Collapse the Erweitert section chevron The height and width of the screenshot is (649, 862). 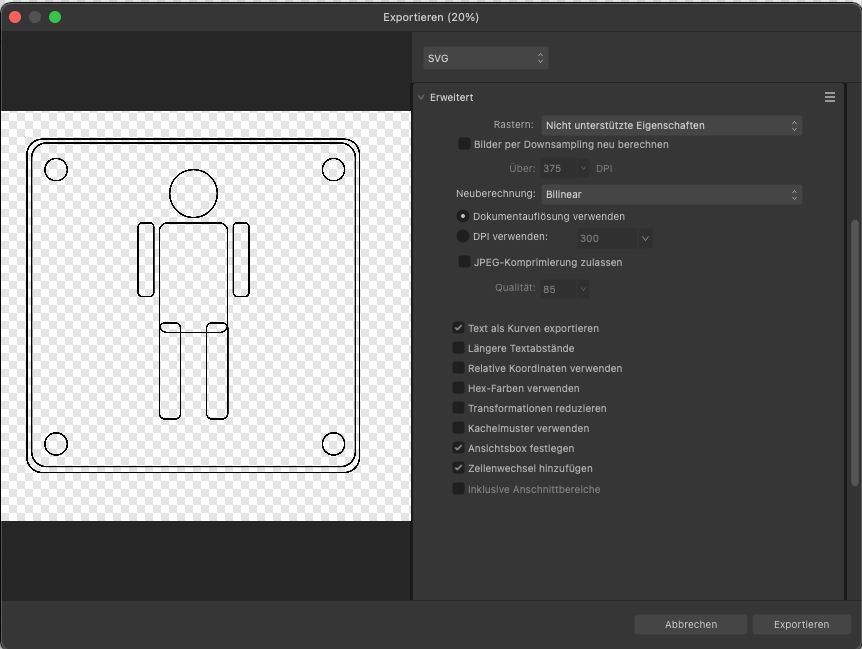tap(421, 97)
